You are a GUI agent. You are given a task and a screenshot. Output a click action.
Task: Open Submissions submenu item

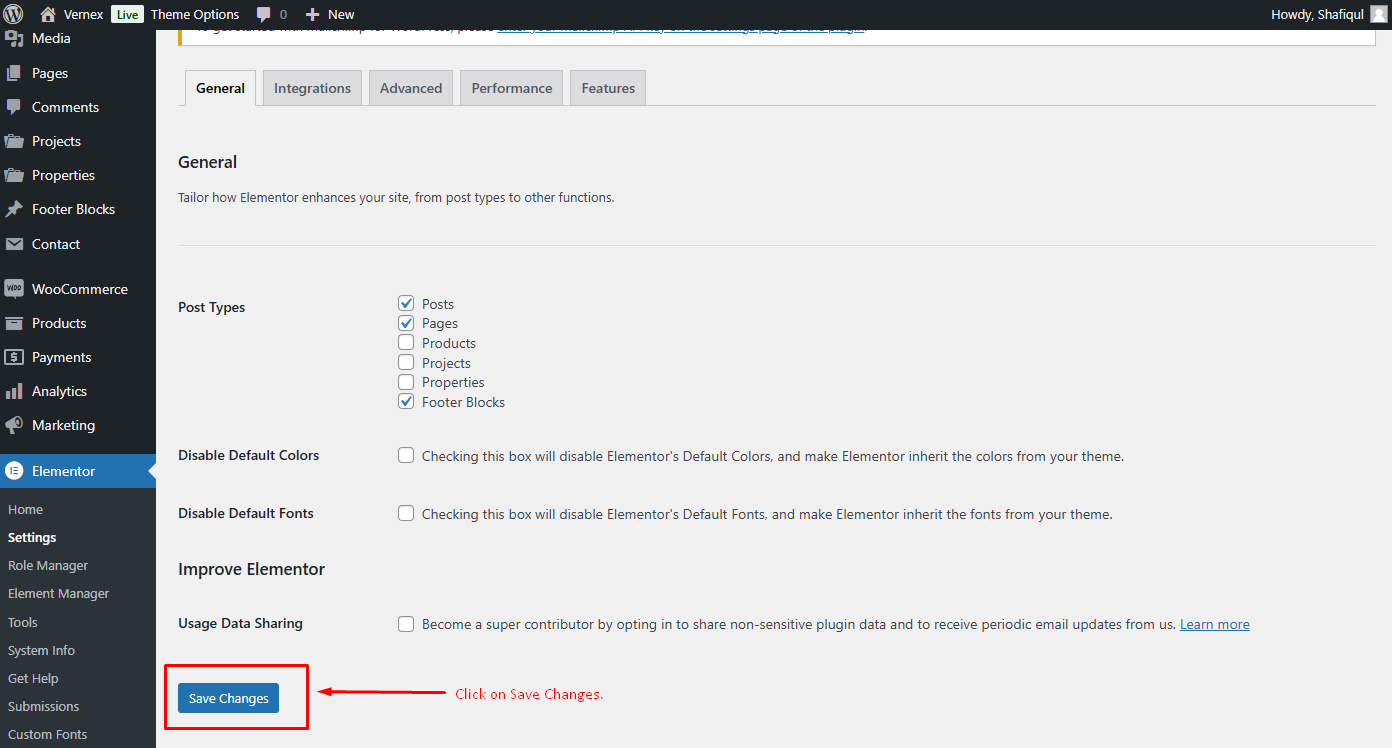point(43,706)
